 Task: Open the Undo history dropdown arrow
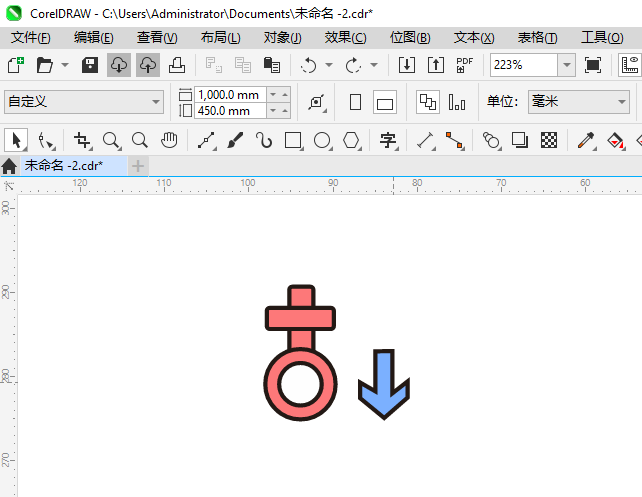[x=329, y=65]
